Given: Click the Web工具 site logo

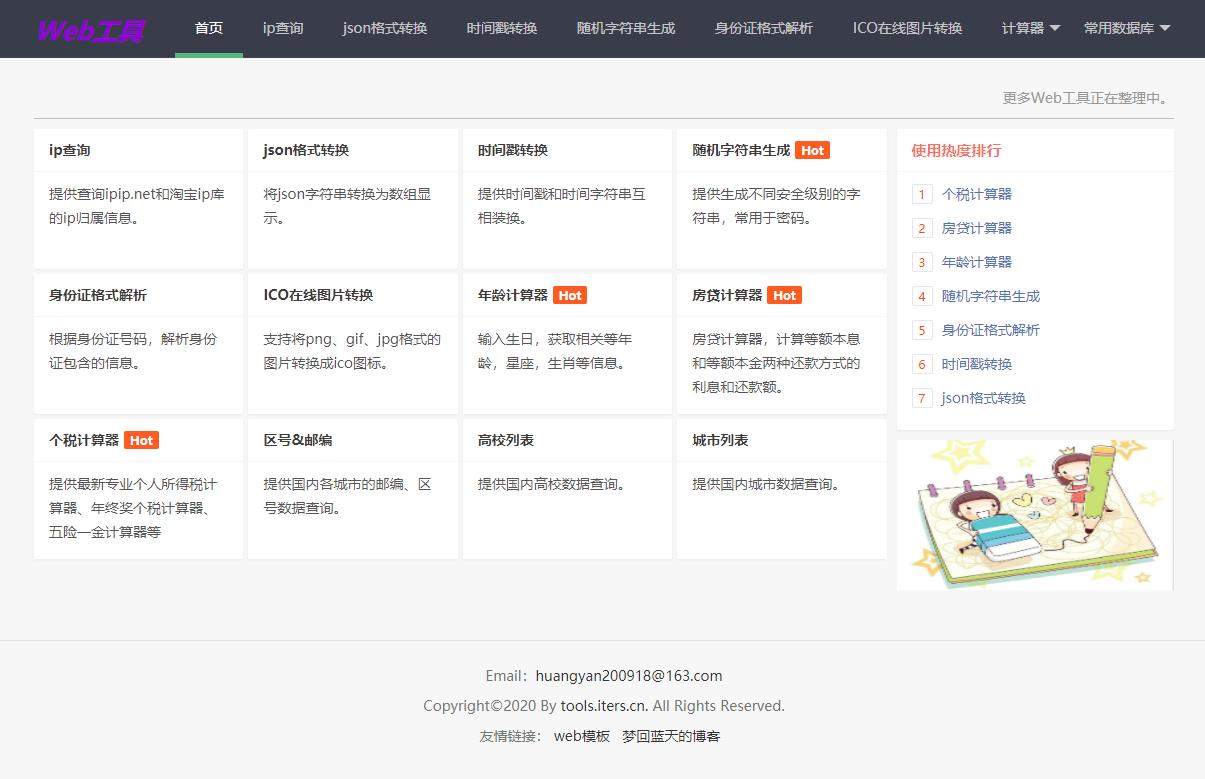Looking at the screenshot, I should point(90,30).
